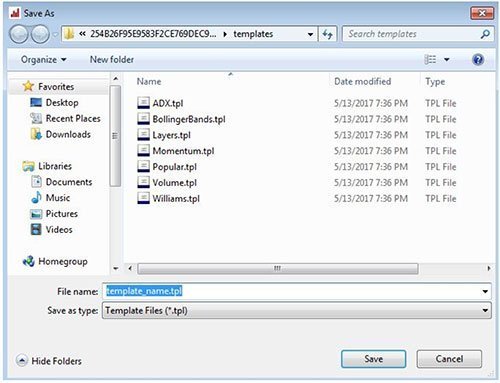Click the File name input field
Screen dimensions: 500x383
click(x=297, y=292)
